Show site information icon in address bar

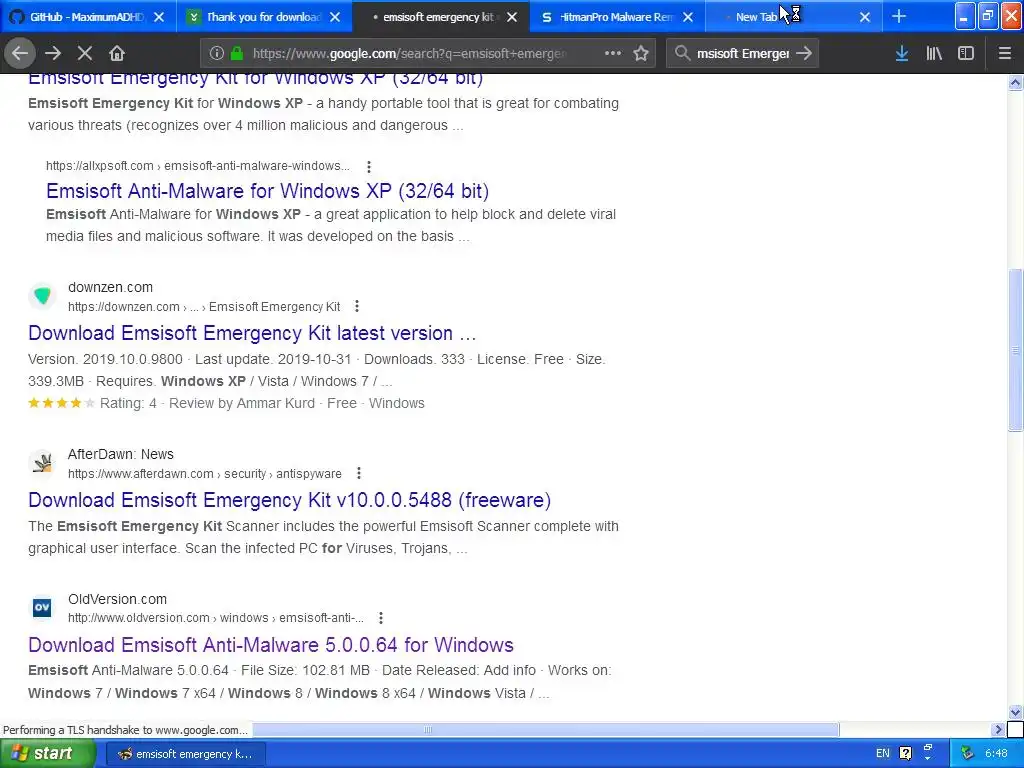pos(217,54)
